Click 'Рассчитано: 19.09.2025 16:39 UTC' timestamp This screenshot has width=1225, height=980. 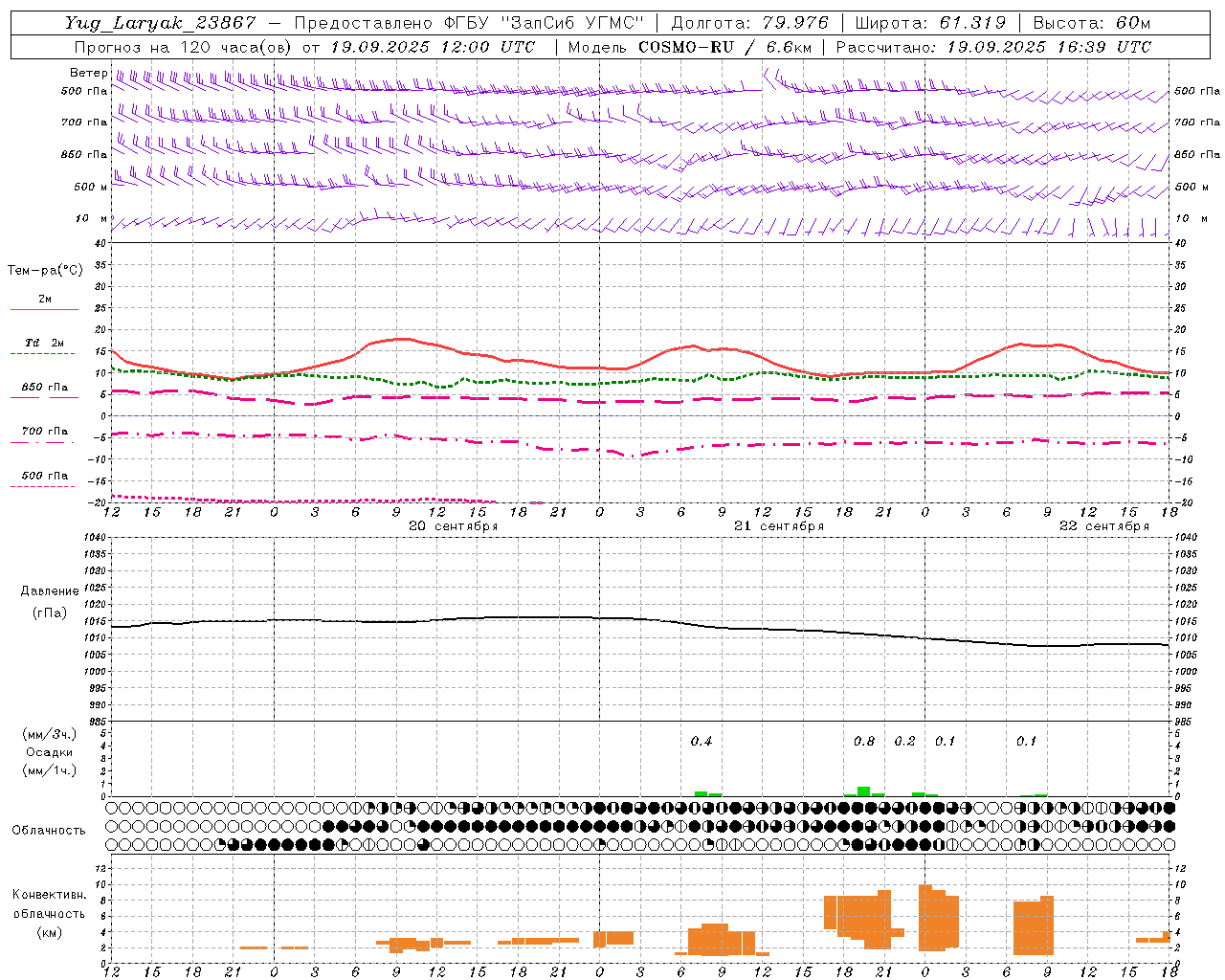coord(993,47)
